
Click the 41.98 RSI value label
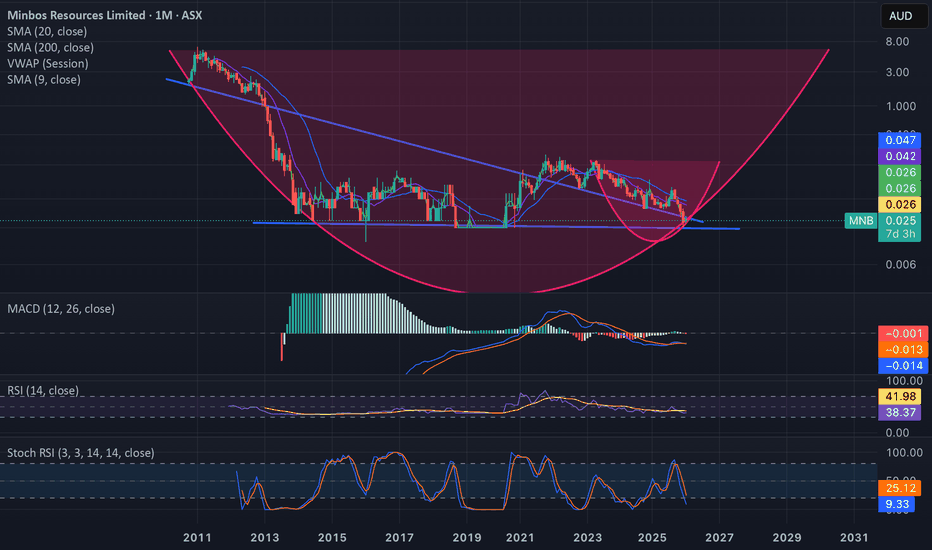894,396
